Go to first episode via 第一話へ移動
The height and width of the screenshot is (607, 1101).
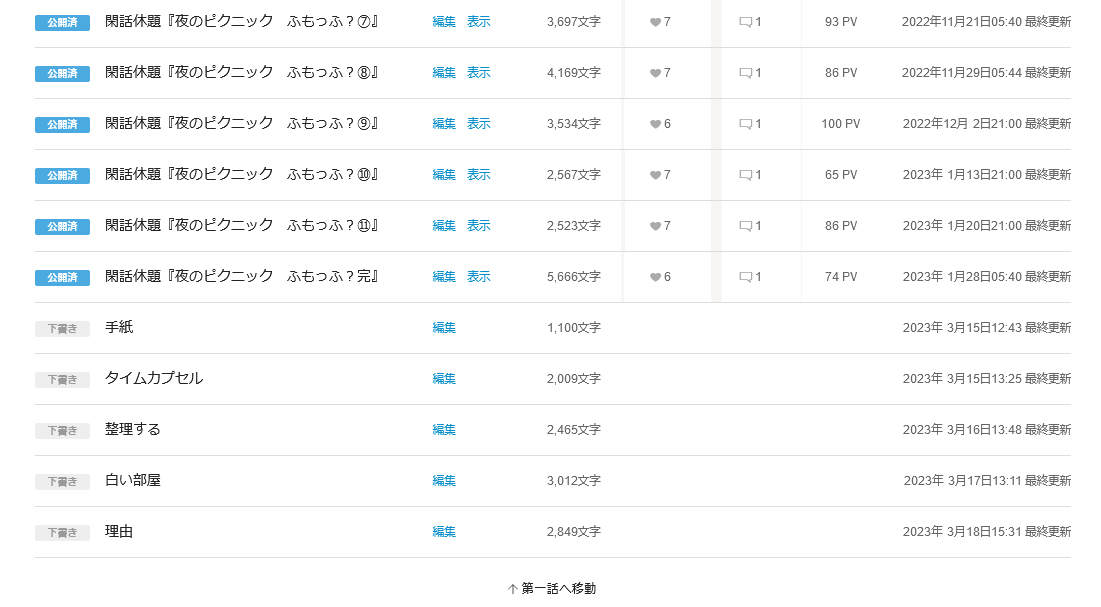click(x=552, y=588)
